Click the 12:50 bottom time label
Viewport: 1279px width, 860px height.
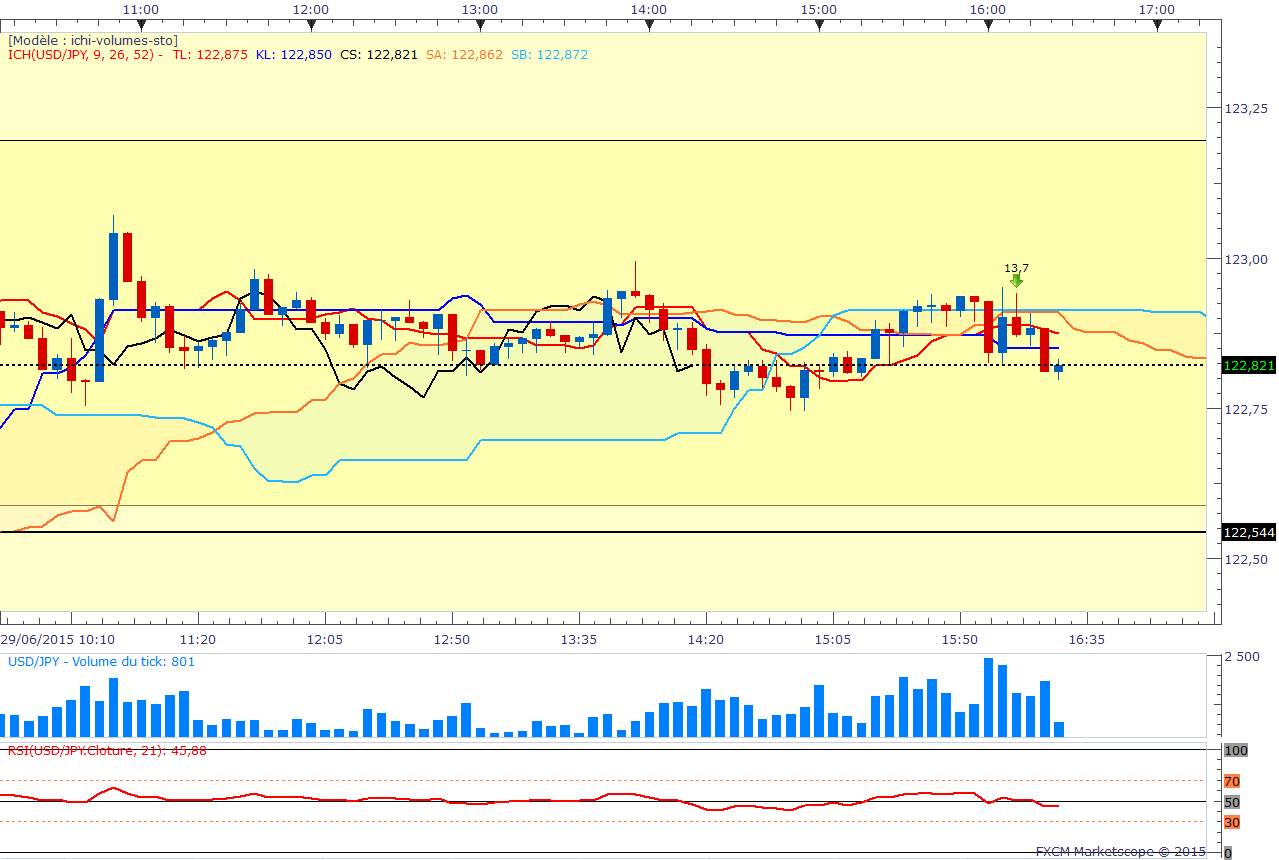click(x=452, y=639)
